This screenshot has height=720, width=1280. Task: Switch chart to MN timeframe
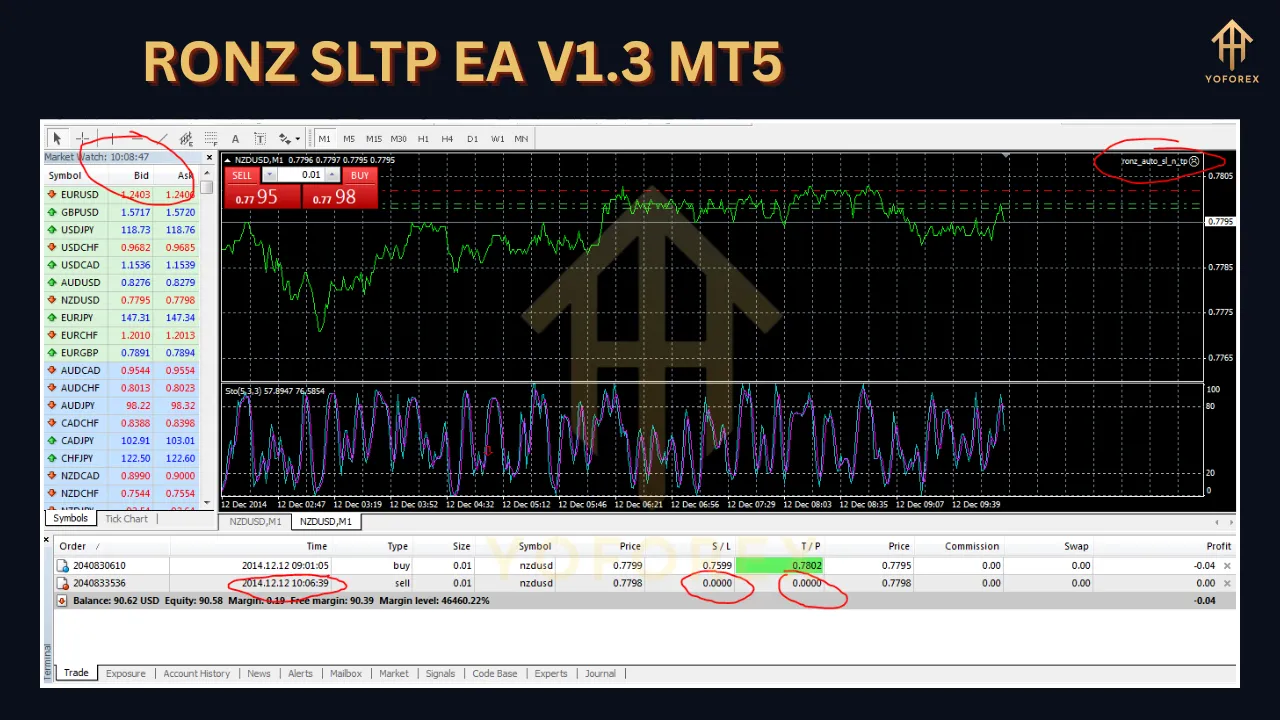[x=521, y=139]
